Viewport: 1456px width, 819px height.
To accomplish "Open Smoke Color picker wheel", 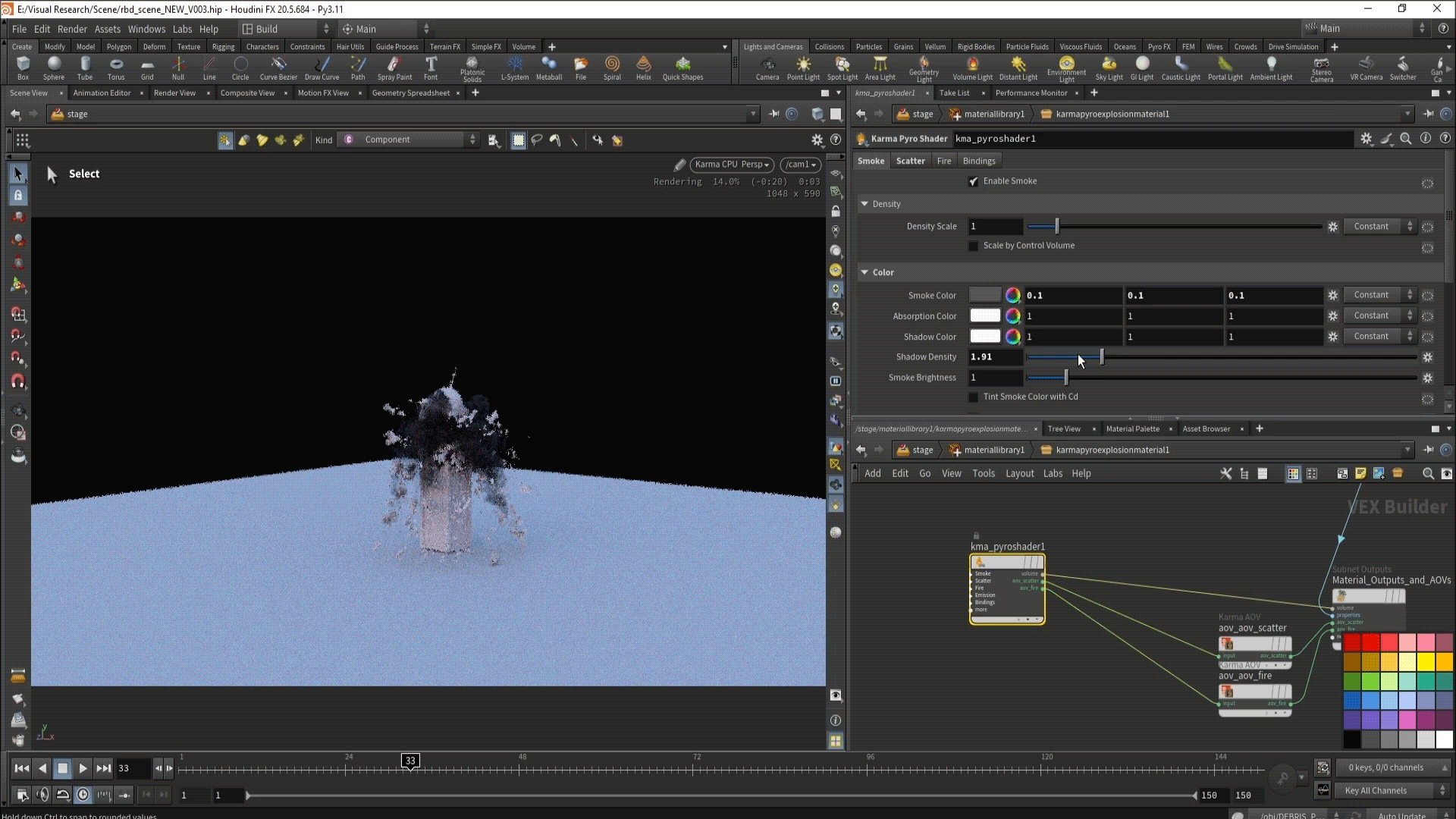I will click(1012, 295).
